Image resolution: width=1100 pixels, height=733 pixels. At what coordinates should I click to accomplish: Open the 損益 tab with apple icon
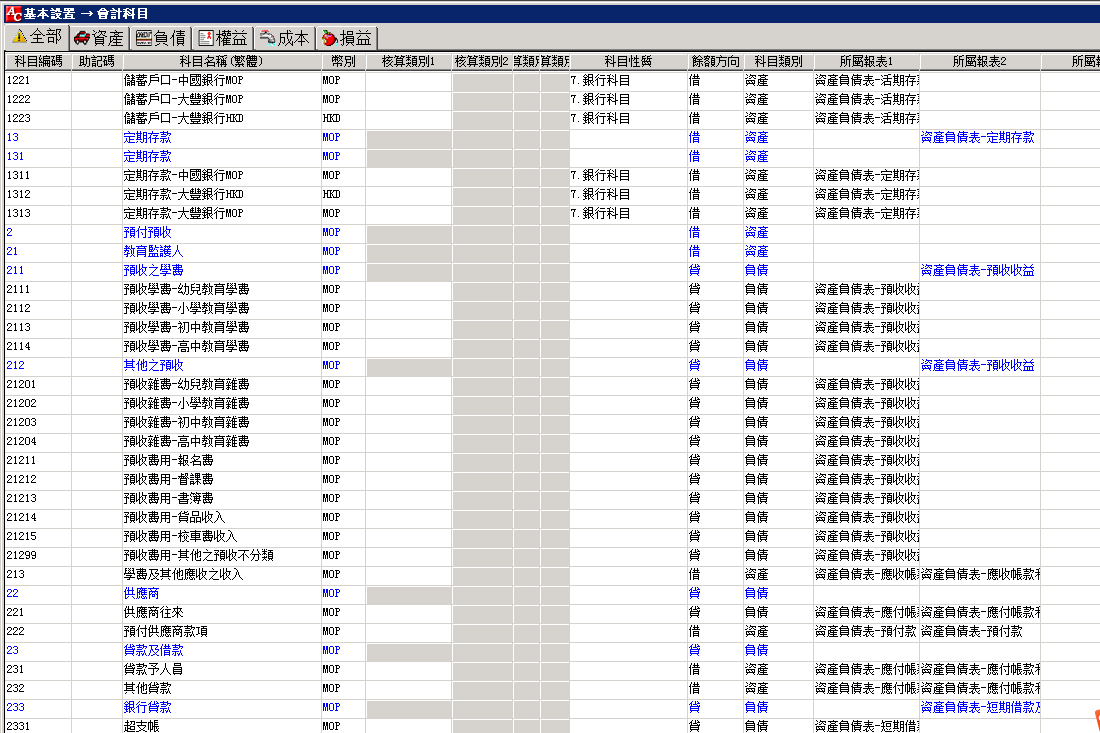pos(346,38)
